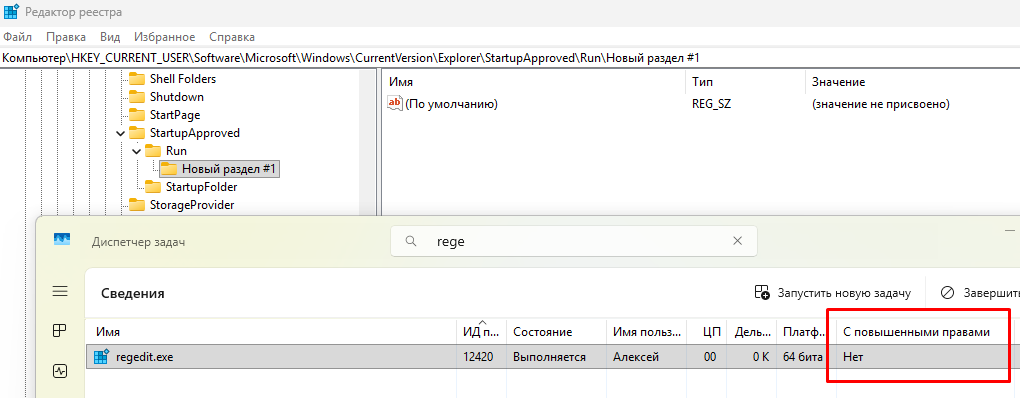Click the Завершить task button

[x=980, y=293]
